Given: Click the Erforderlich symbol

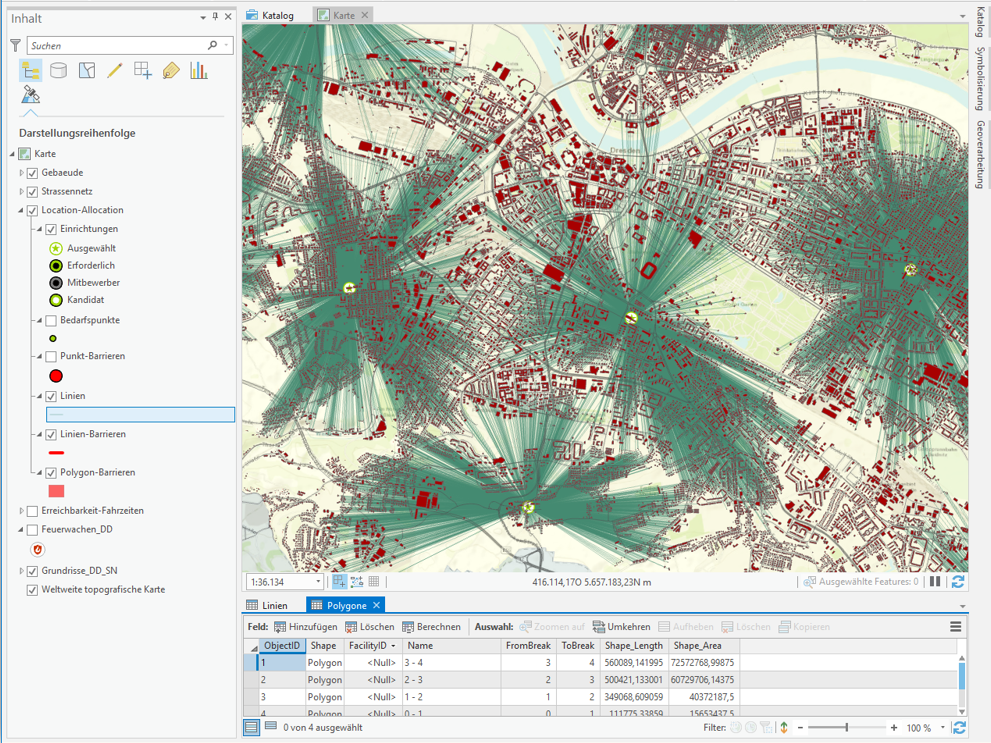Looking at the screenshot, I should [56, 265].
